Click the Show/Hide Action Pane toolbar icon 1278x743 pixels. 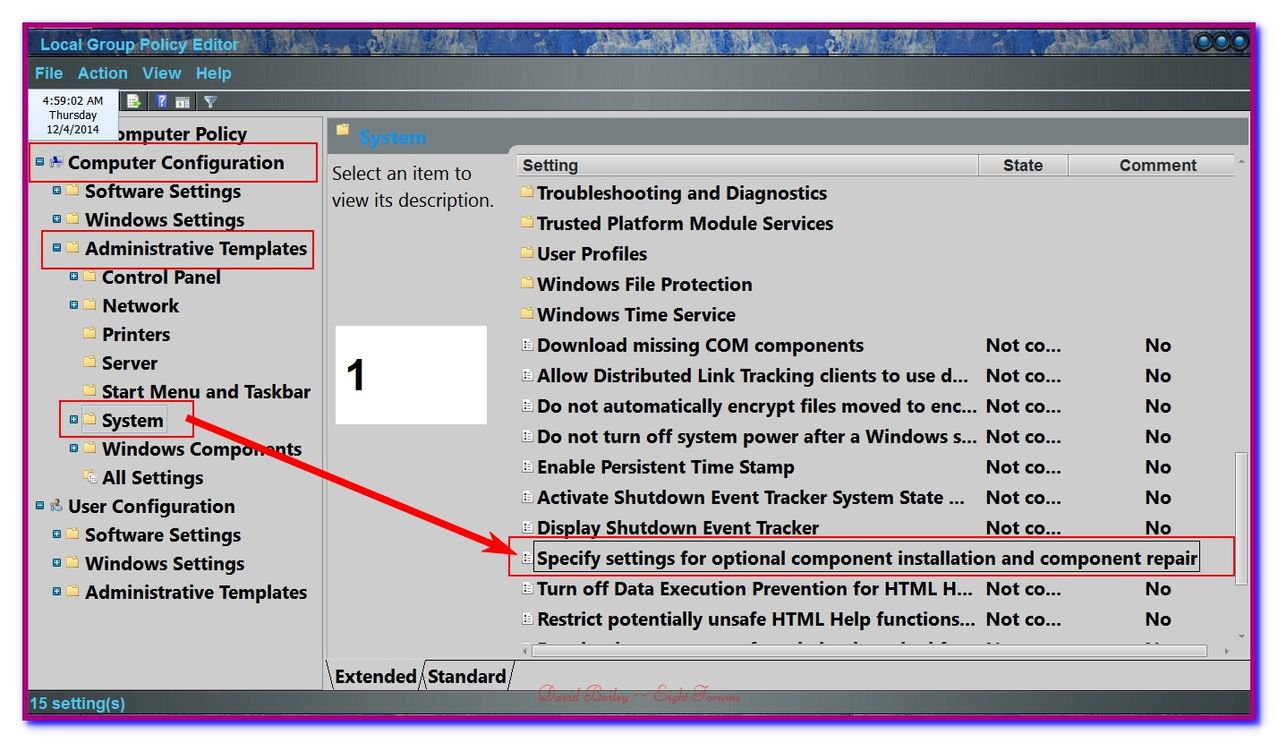point(183,101)
